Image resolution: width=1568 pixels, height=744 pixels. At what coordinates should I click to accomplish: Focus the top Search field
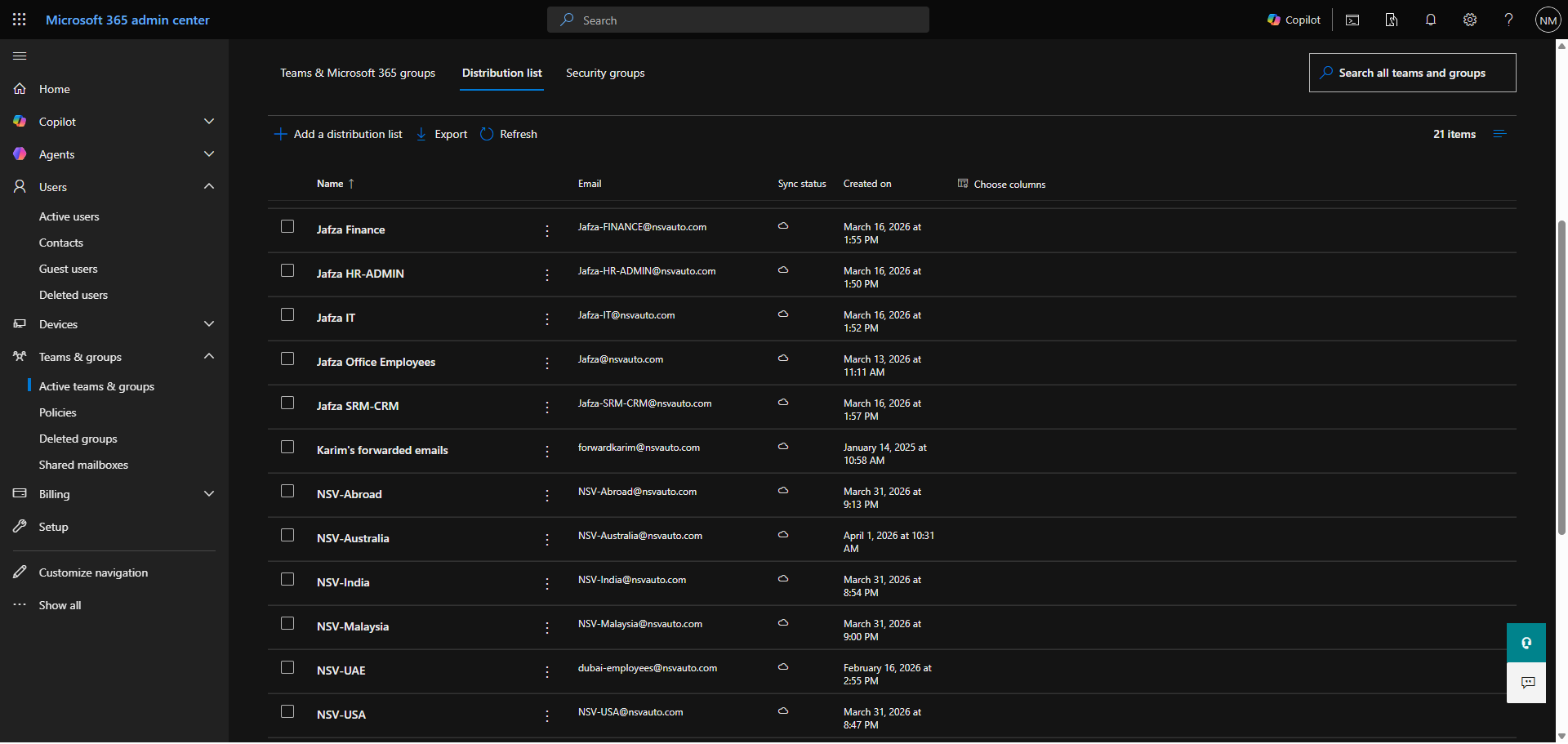tap(738, 20)
